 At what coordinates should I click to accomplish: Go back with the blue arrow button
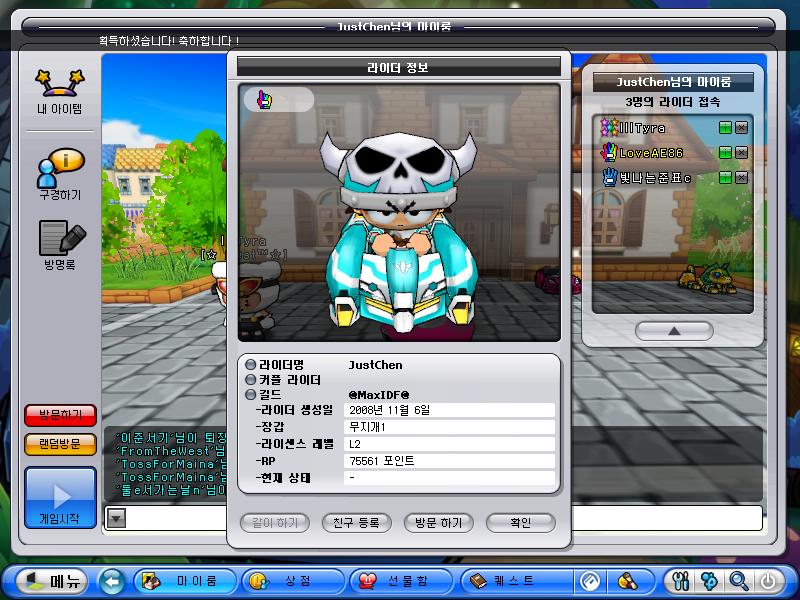point(112,581)
